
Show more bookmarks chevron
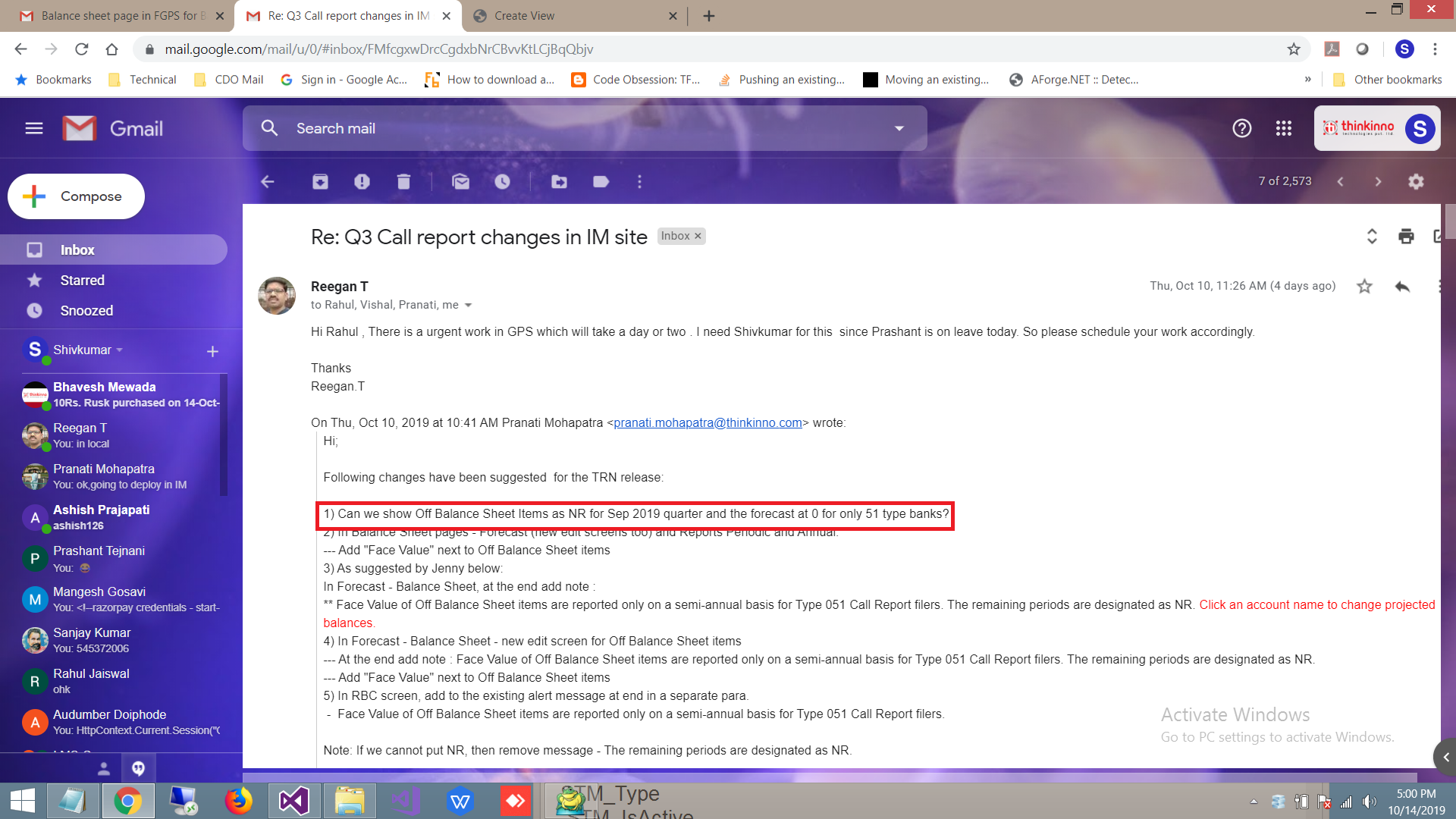point(1307,80)
